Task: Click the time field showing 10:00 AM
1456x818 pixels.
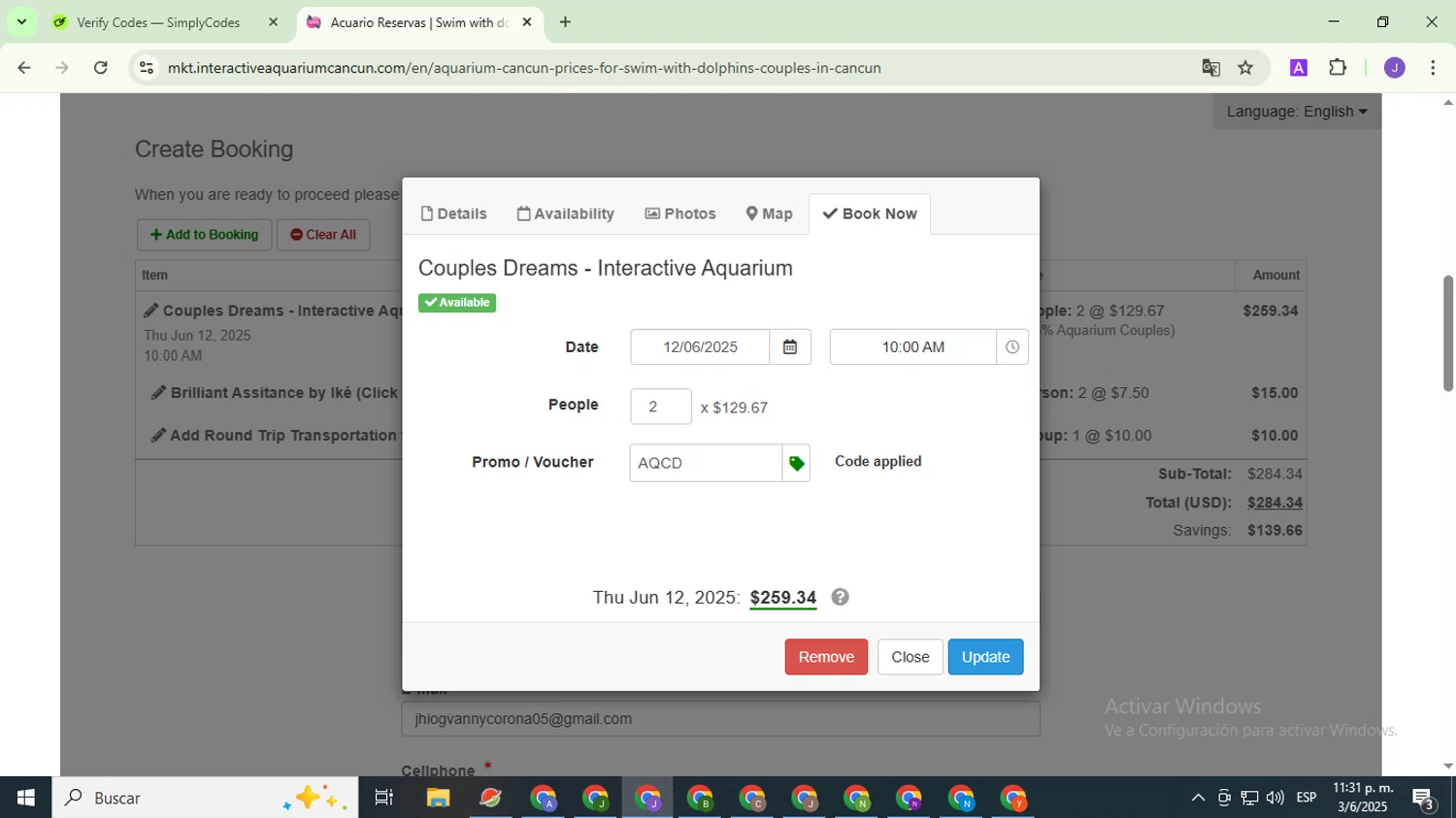Action: coord(913,347)
